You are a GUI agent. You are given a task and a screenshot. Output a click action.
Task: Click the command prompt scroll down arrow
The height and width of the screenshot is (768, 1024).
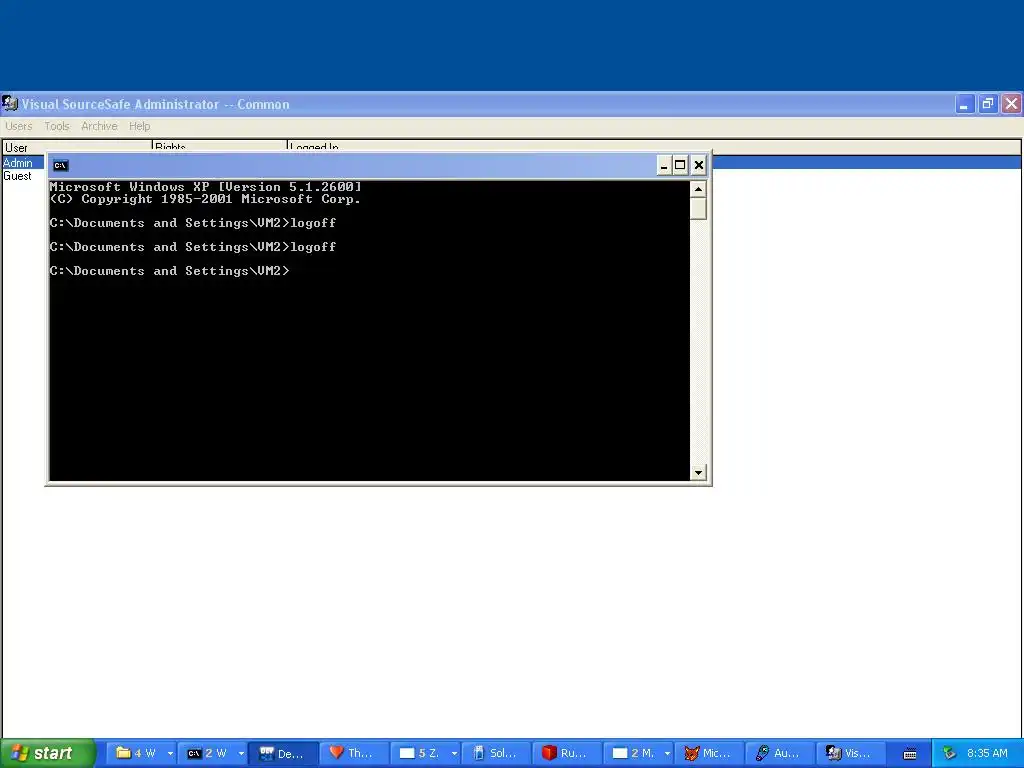[698, 472]
